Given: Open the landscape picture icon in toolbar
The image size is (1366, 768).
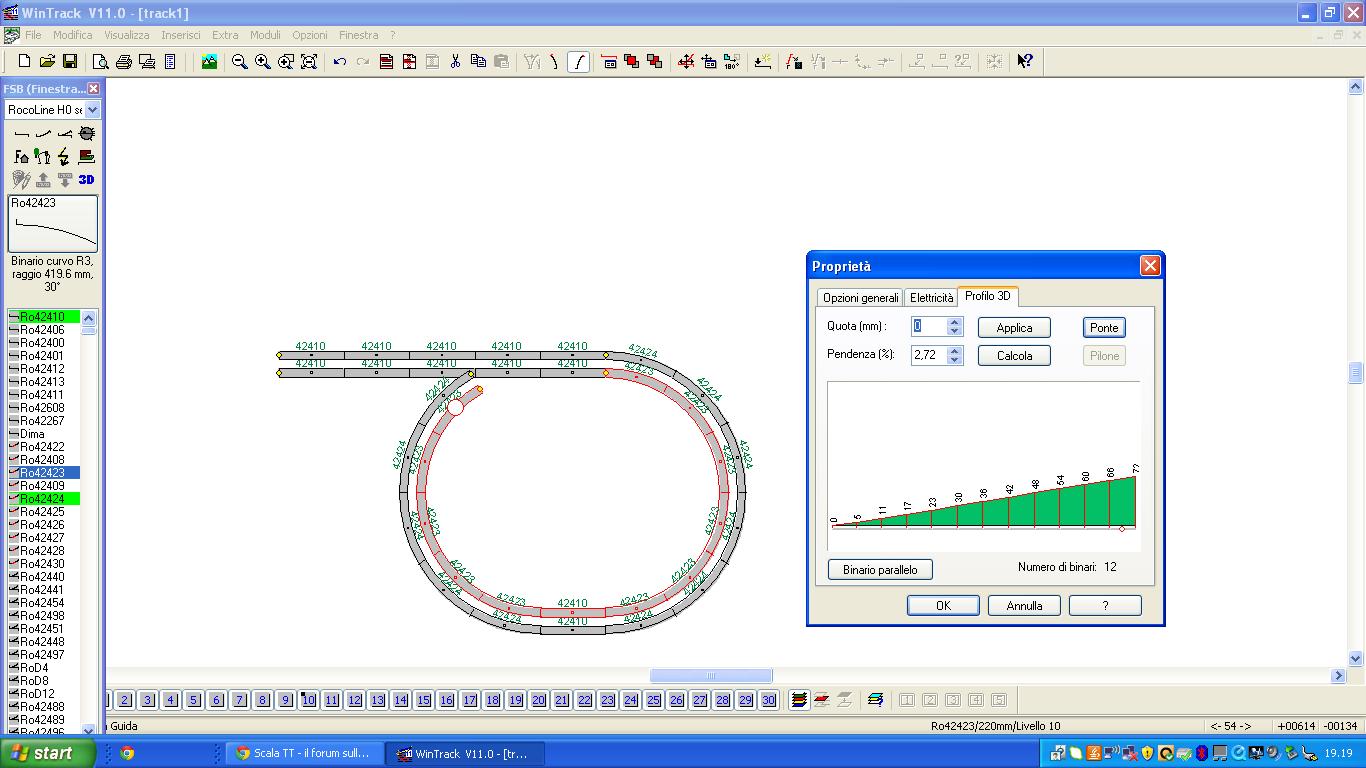Looking at the screenshot, I should pyautogui.click(x=209, y=61).
